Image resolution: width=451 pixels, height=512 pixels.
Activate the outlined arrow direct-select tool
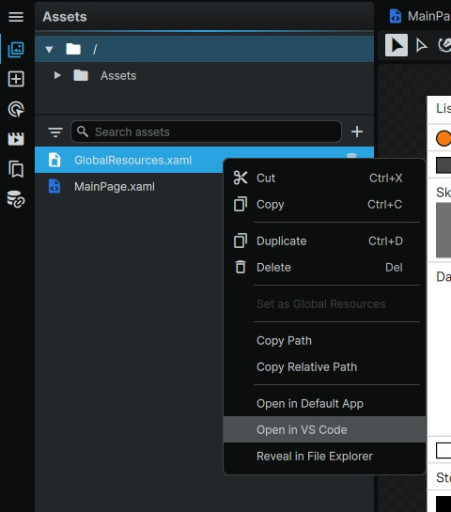421,45
